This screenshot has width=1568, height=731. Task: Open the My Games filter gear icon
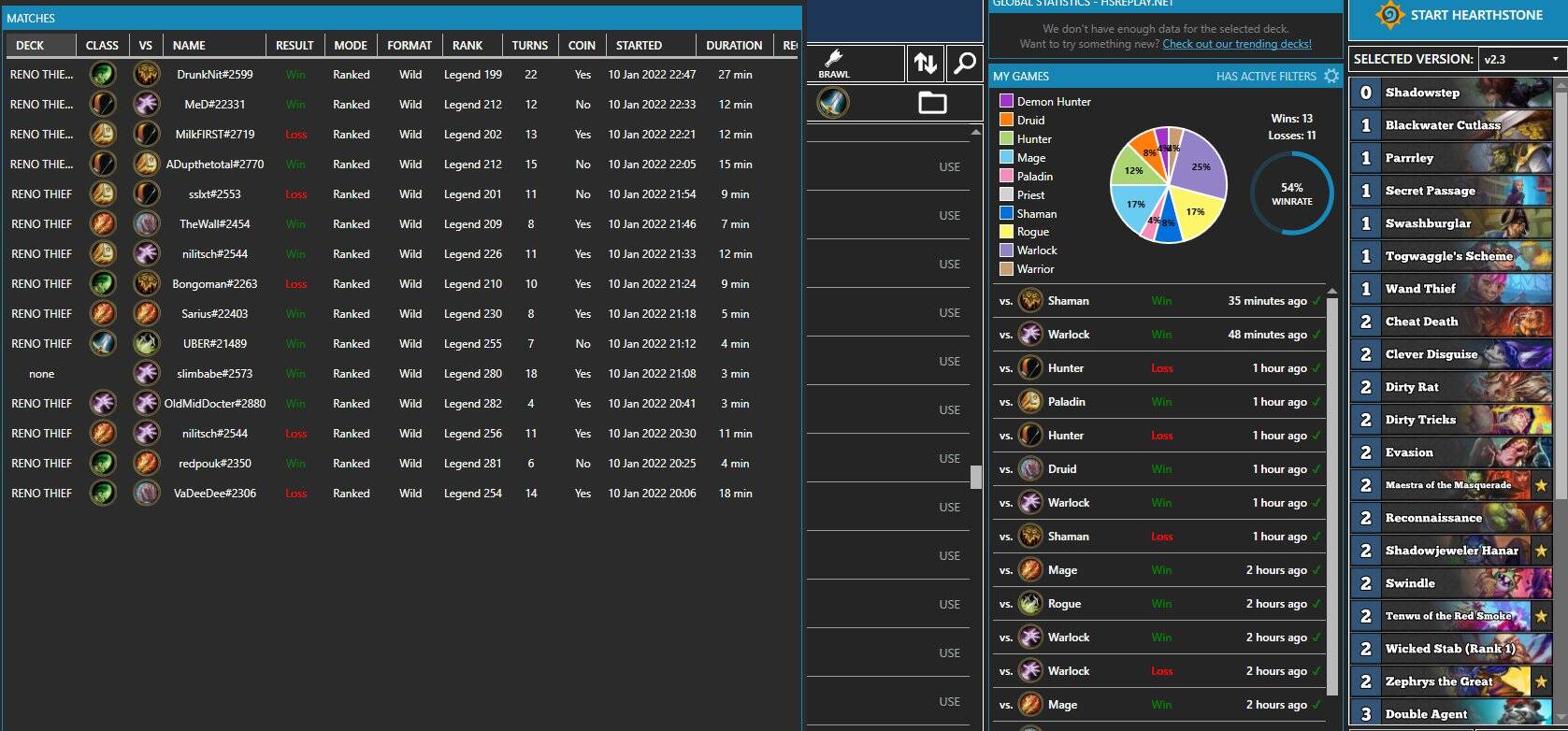click(x=1331, y=76)
